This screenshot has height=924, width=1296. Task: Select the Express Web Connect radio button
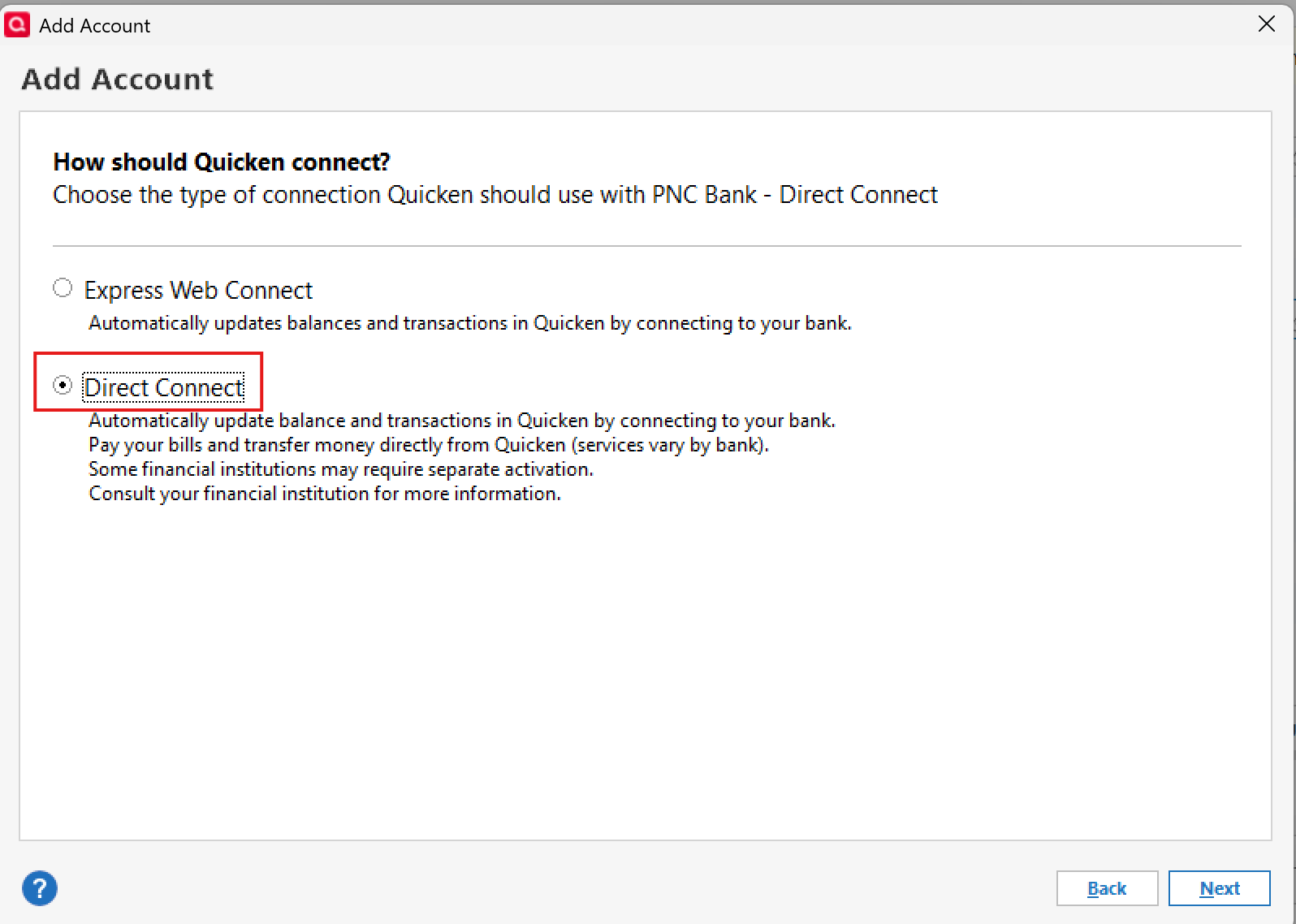coord(63,288)
